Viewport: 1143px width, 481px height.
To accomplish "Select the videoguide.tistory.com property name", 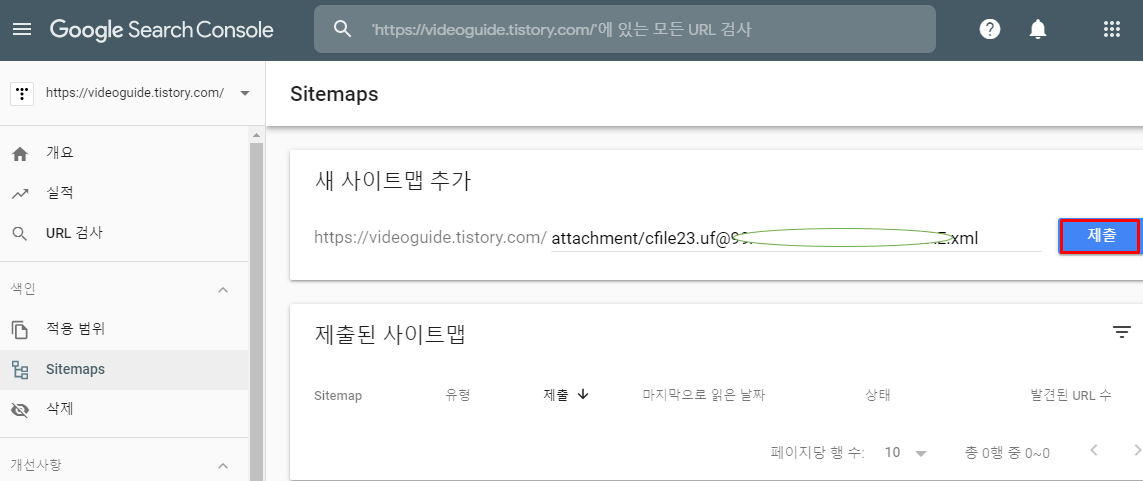I will click(x=135, y=93).
